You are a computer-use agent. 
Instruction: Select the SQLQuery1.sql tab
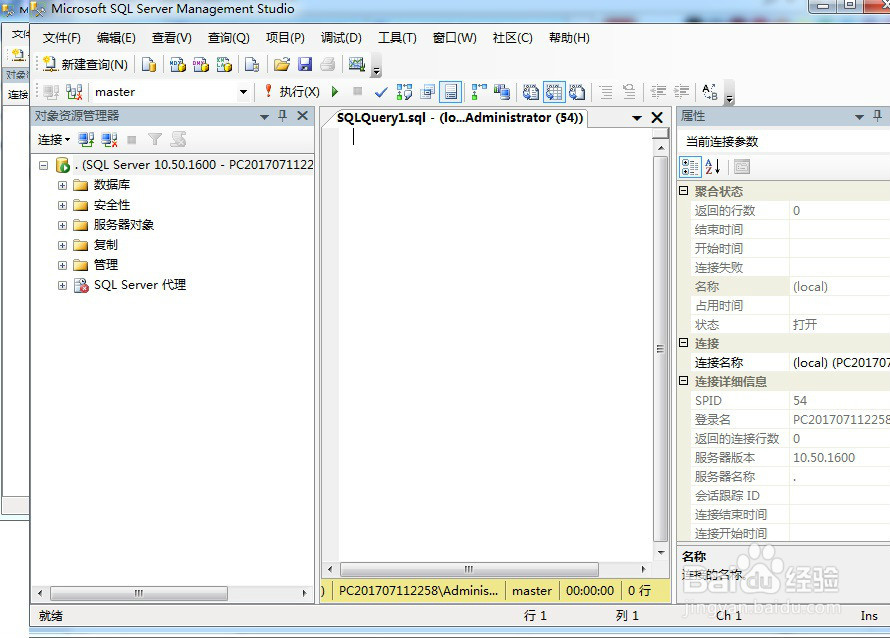point(460,117)
